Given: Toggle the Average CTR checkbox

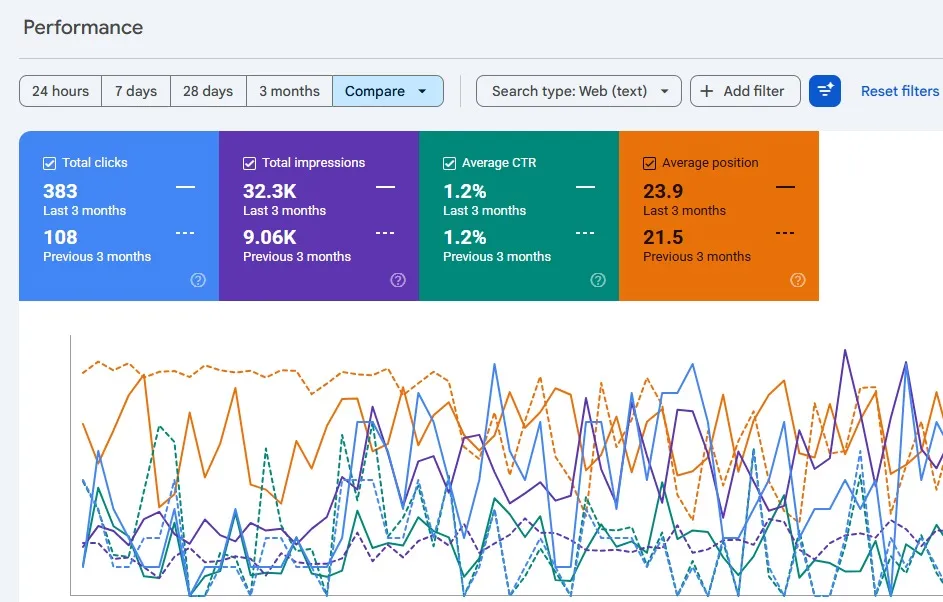Looking at the screenshot, I should [449, 163].
